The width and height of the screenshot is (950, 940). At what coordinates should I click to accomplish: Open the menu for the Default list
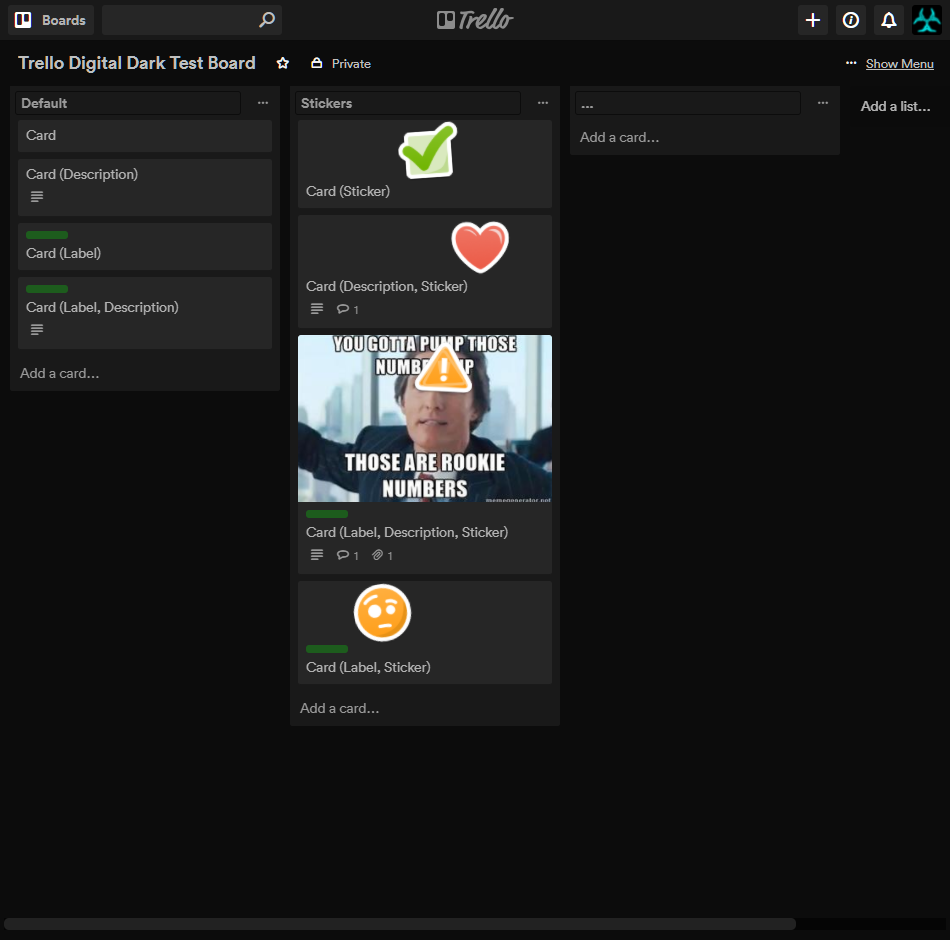point(262,103)
